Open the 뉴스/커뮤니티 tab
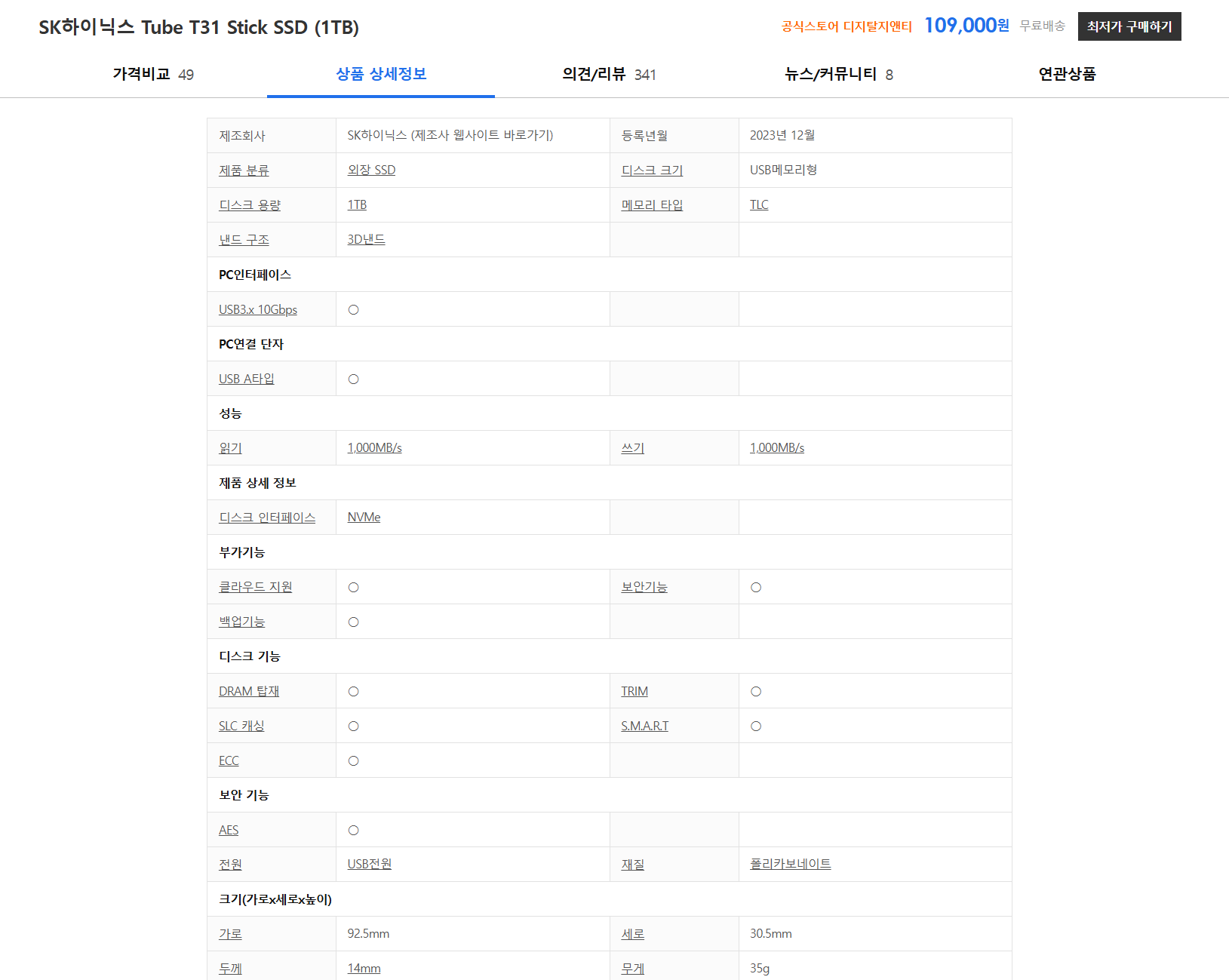This screenshot has width=1229, height=980. (x=838, y=74)
